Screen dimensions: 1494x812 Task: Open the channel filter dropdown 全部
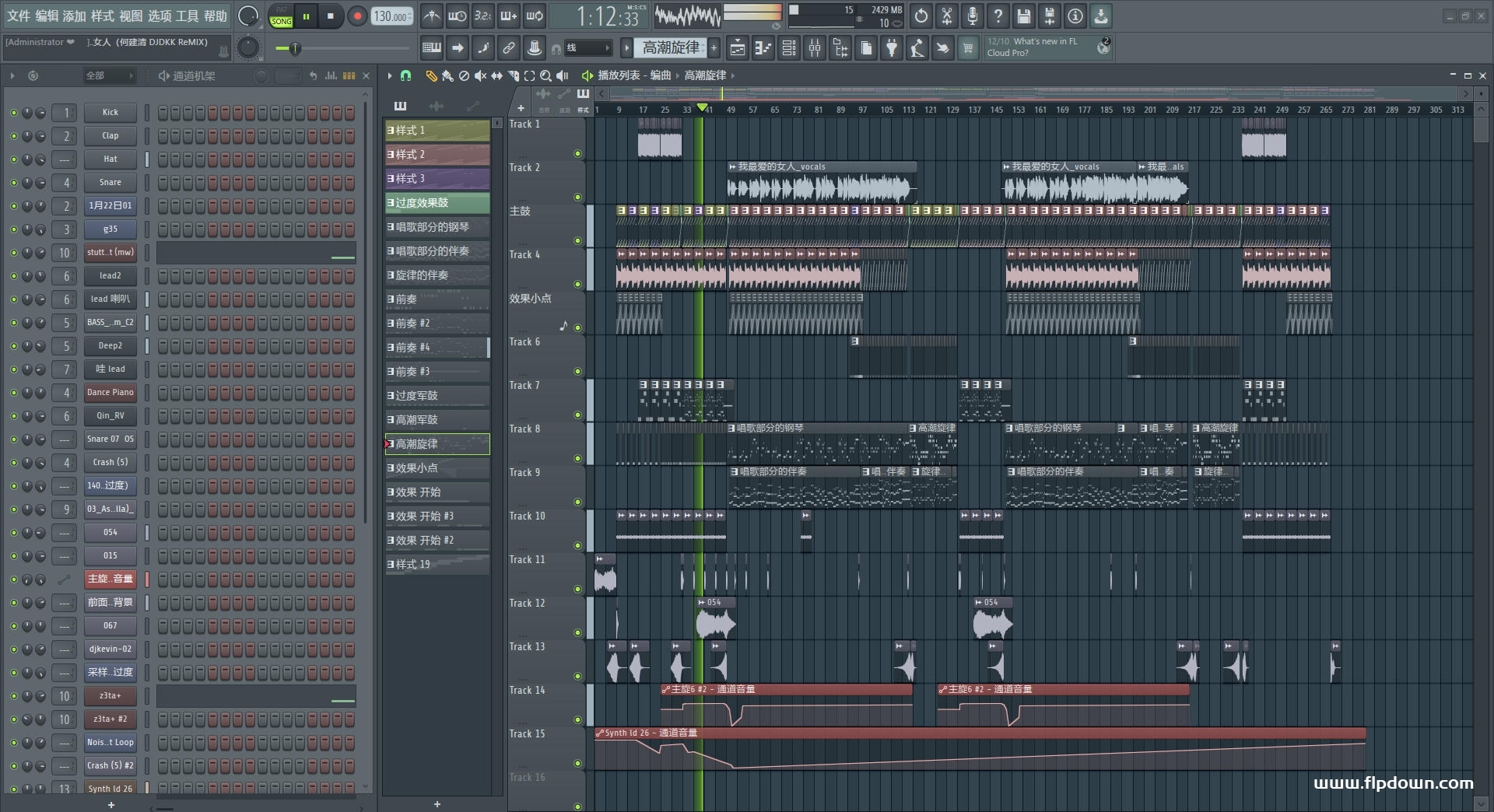[108, 75]
